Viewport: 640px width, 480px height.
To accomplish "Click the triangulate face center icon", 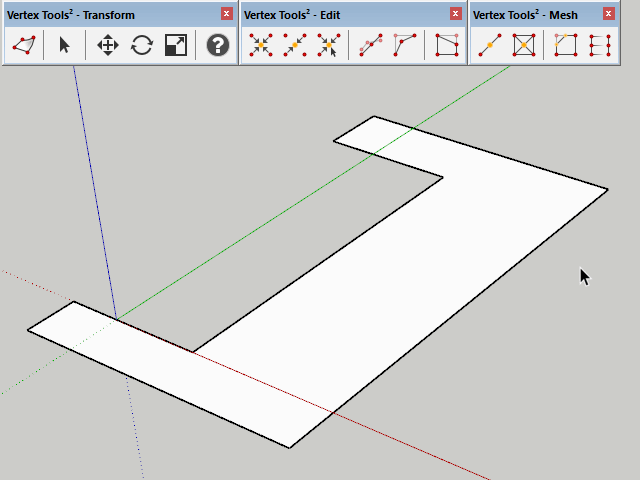I will pyautogui.click(x=524, y=45).
